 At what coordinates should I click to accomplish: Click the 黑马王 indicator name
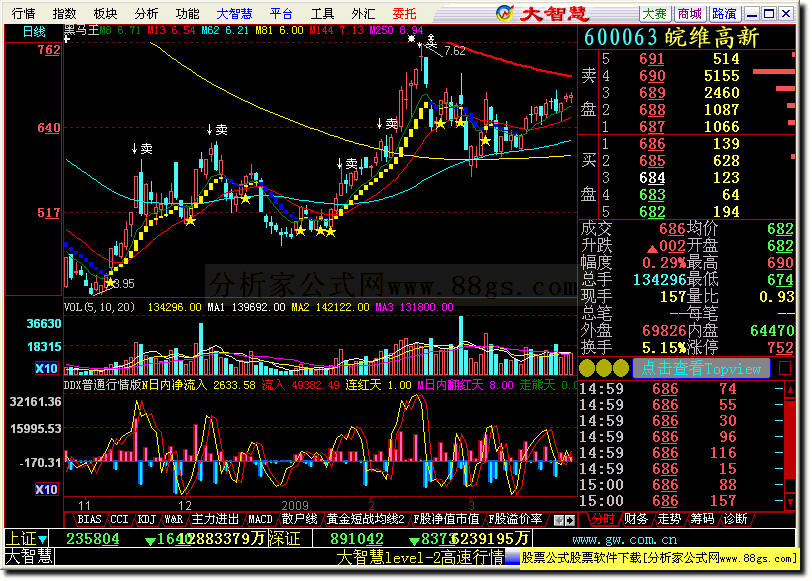point(81,31)
